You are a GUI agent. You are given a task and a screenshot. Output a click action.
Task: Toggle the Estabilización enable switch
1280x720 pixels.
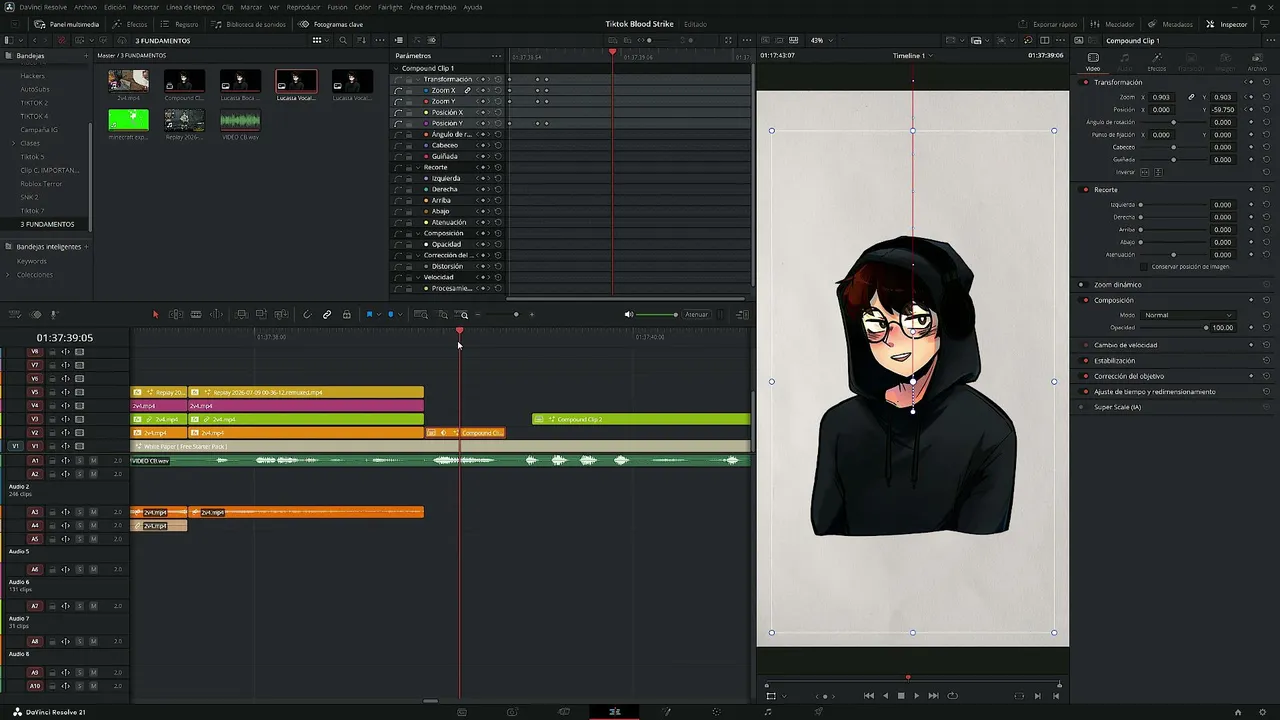tap(1082, 360)
